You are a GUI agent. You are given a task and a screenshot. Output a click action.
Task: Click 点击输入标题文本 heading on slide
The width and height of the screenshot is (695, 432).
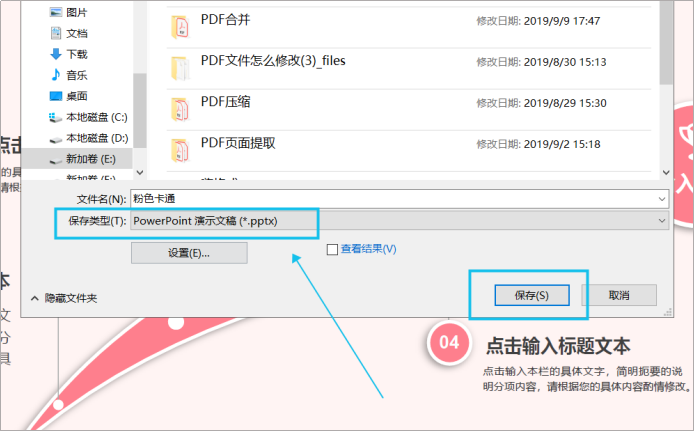pyautogui.click(x=558, y=346)
